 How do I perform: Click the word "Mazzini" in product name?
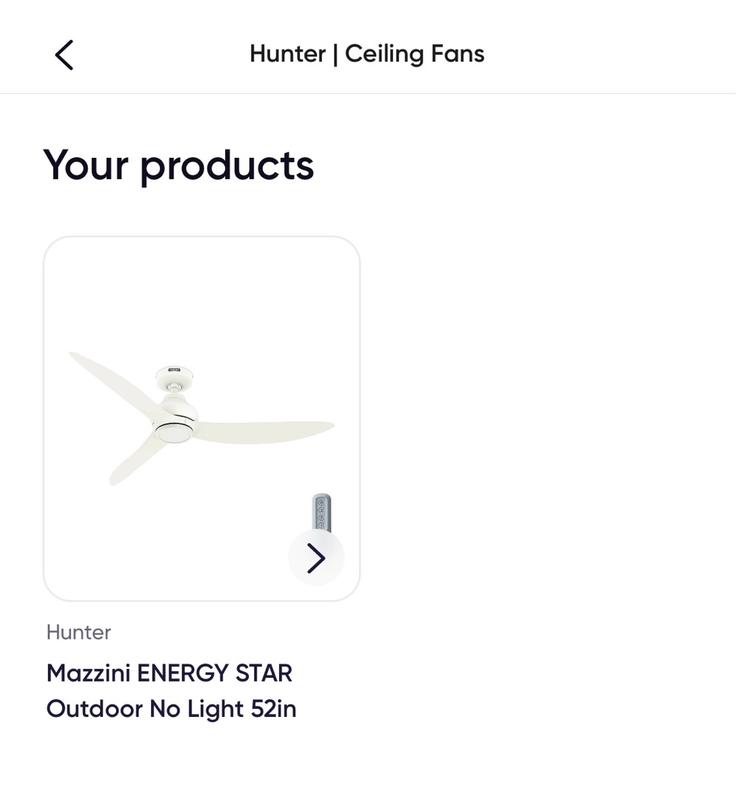click(88, 673)
